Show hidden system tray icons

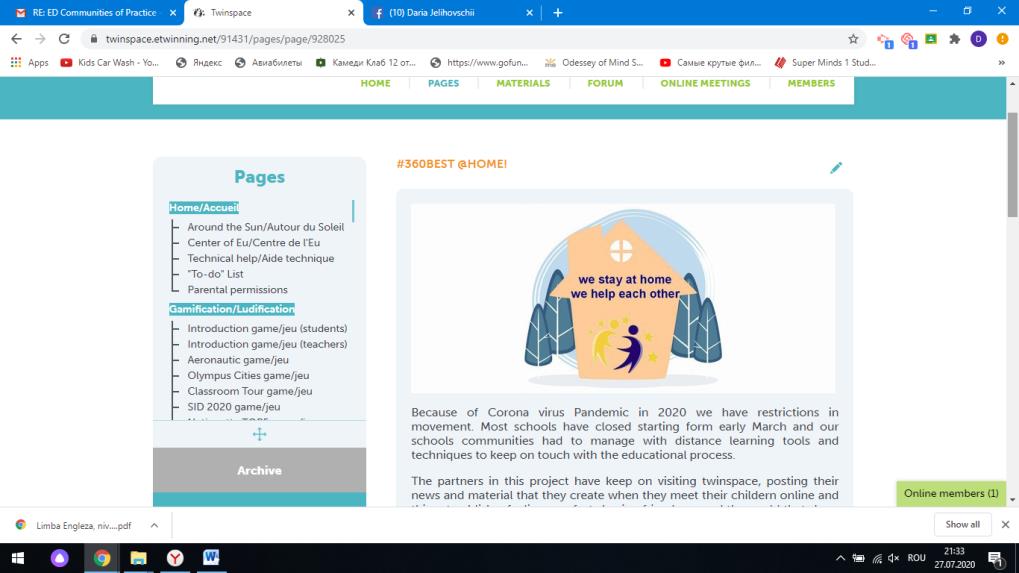[x=839, y=558]
